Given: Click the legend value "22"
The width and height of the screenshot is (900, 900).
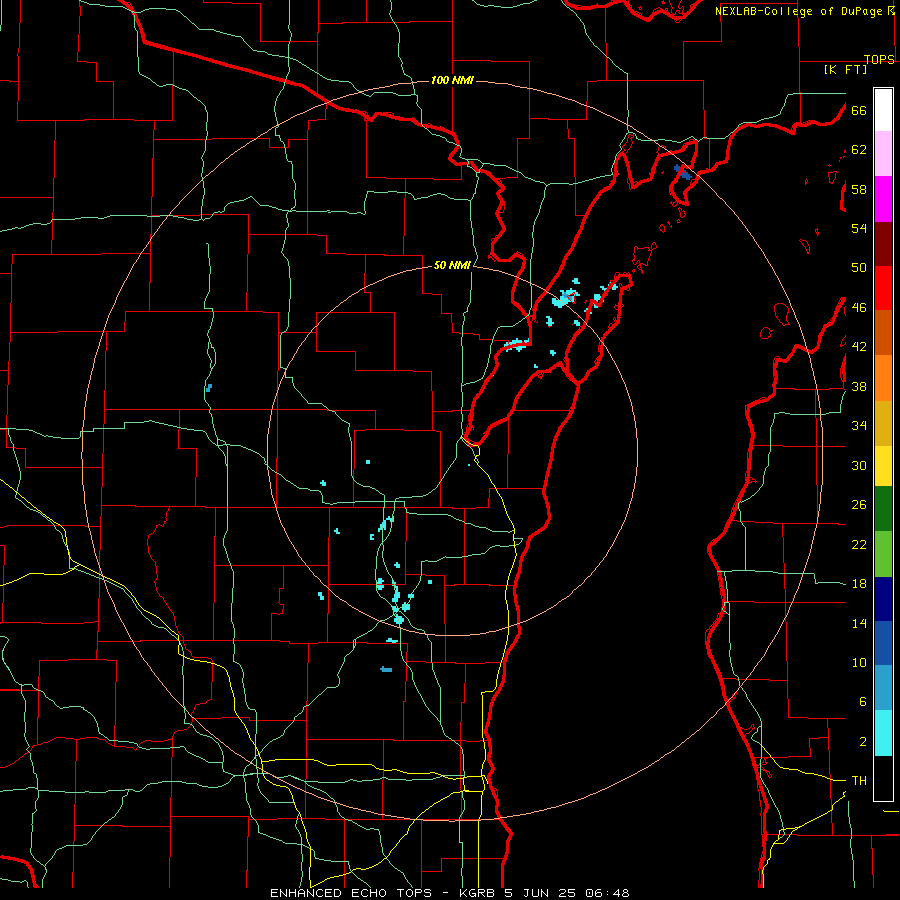Looking at the screenshot, I should (x=859, y=544).
